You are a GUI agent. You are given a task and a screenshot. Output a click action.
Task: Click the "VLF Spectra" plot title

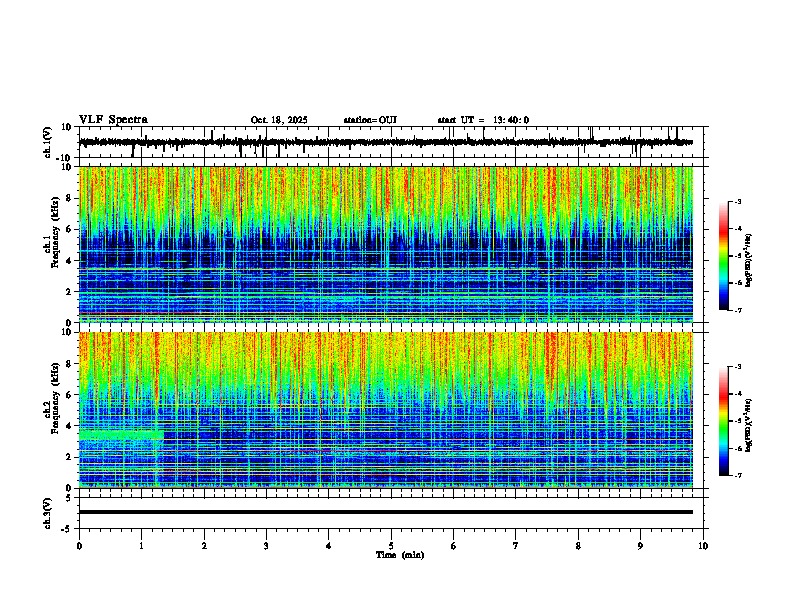click(x=113, y=120)
